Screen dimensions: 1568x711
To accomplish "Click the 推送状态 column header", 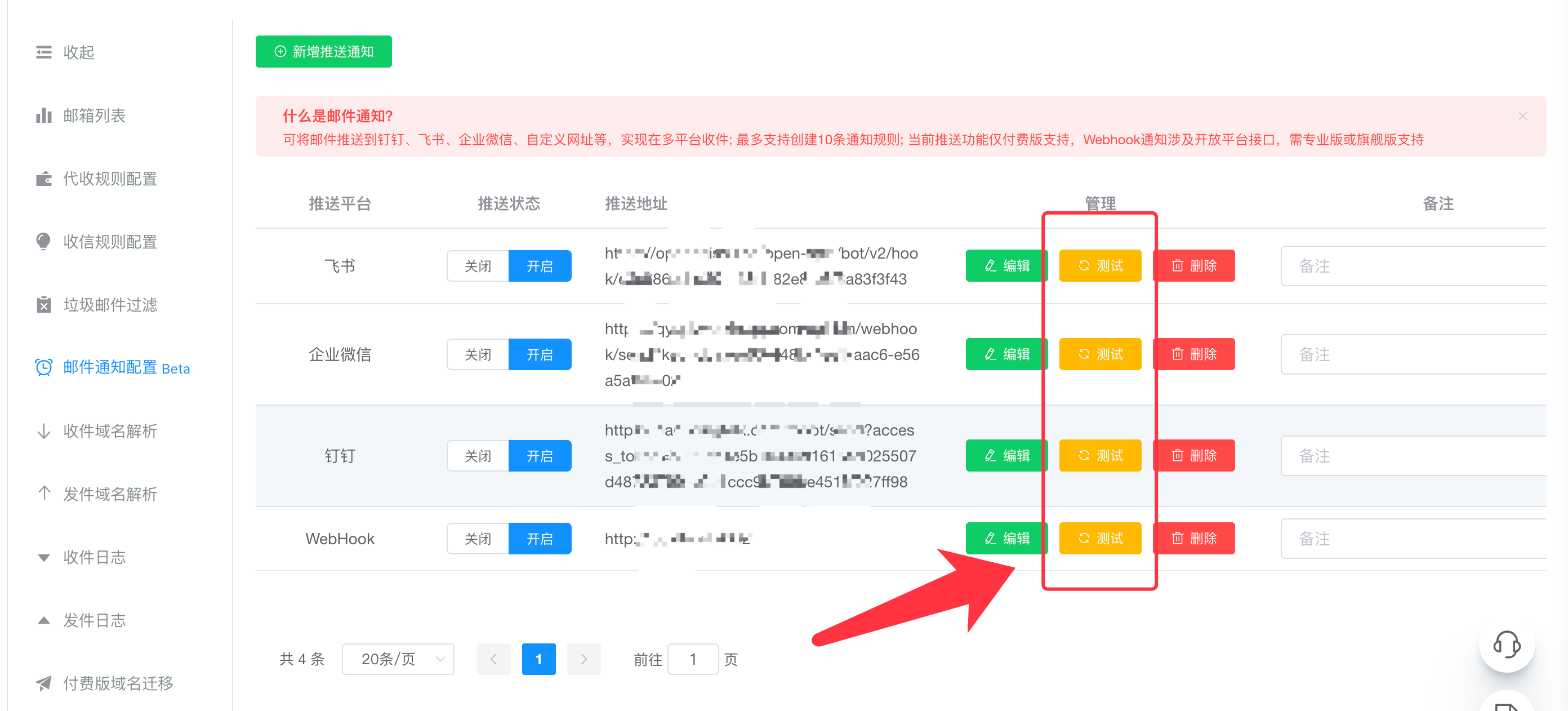I will [509, 204].
